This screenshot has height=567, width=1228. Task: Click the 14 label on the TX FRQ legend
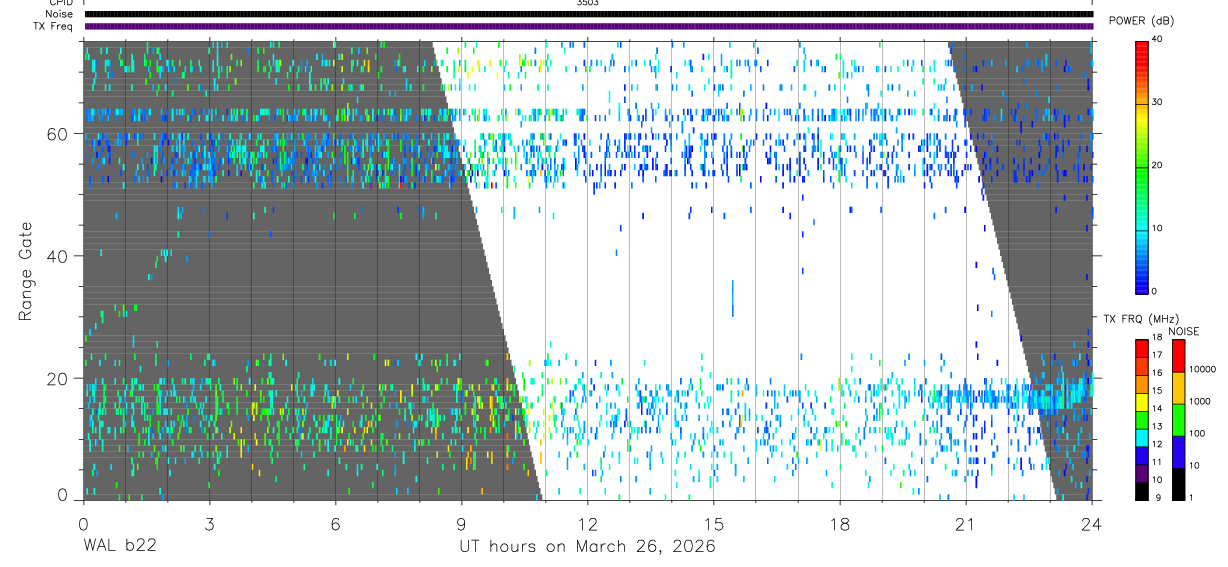pyautogui.click(x=1157, y=408)
